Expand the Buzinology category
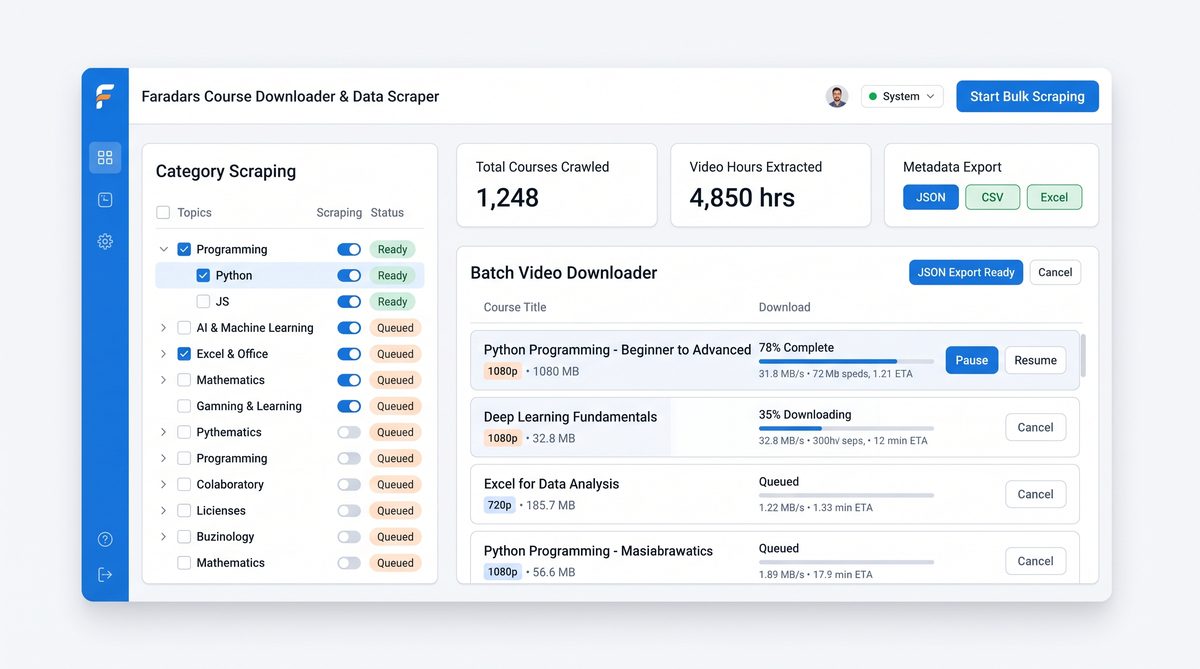 [x=163, y=536]
